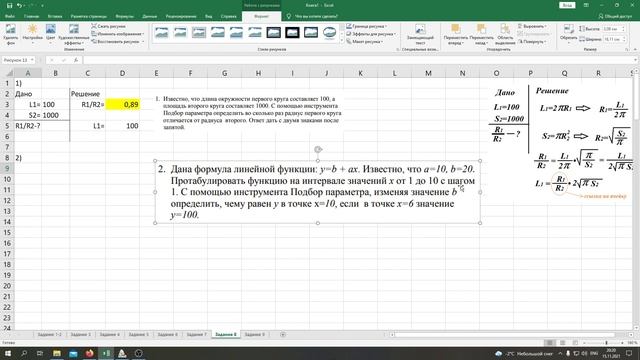Open Artistic Effects (Художественные эффекты) dropdown
Image resolution: width=640 pixels, height=360 pixels.
tap(74, 34)
